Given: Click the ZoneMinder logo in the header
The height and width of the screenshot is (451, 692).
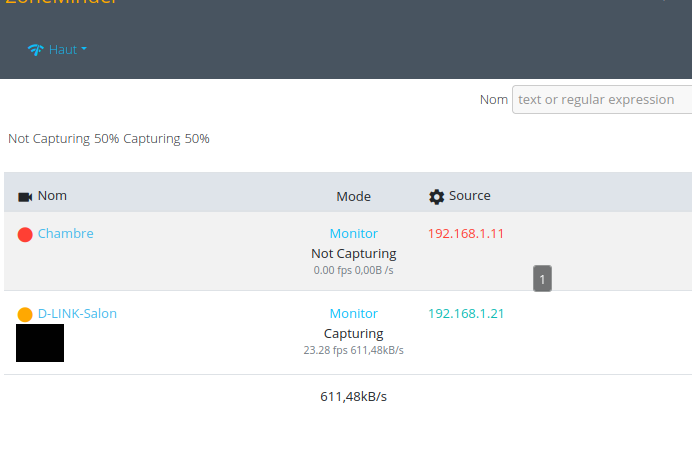Looking at the screenshot, I should click(x=60, y=3).
